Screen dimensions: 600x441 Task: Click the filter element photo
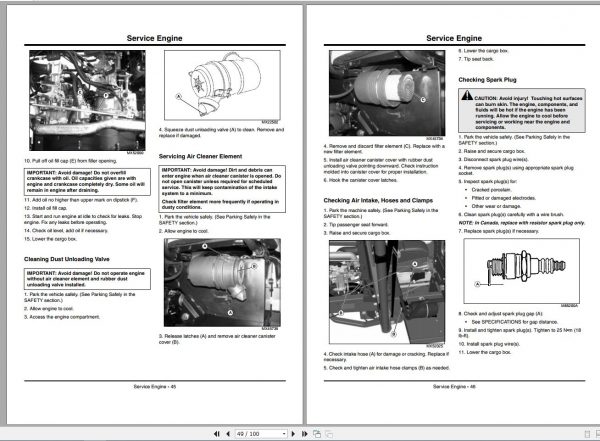coord(387,93)
